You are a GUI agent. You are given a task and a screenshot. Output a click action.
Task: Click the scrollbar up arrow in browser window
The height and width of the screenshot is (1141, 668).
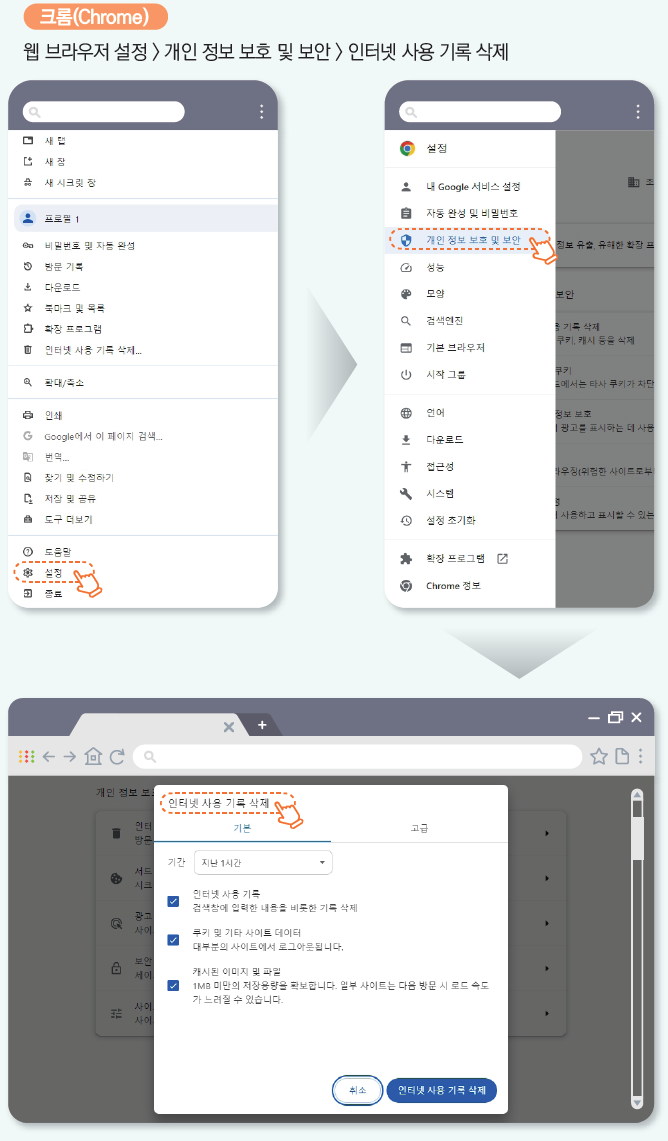pos(637,796)
